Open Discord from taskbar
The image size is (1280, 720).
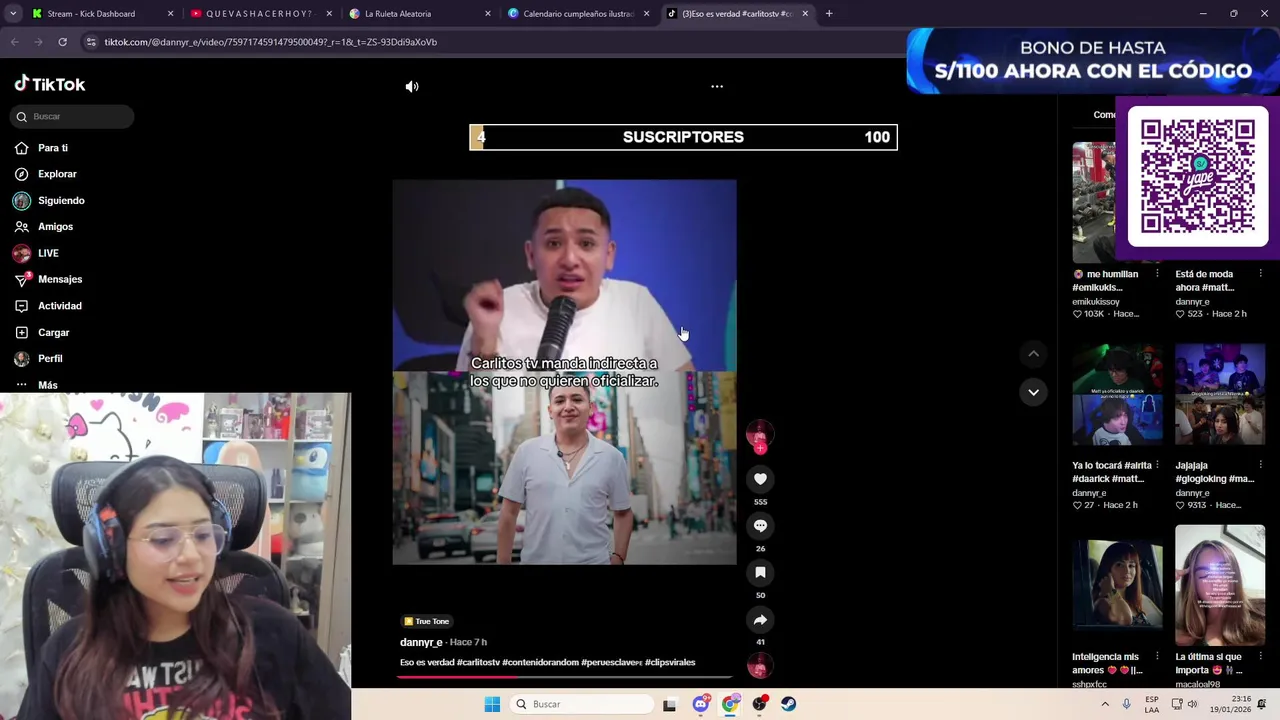click(x=701, y=704)
